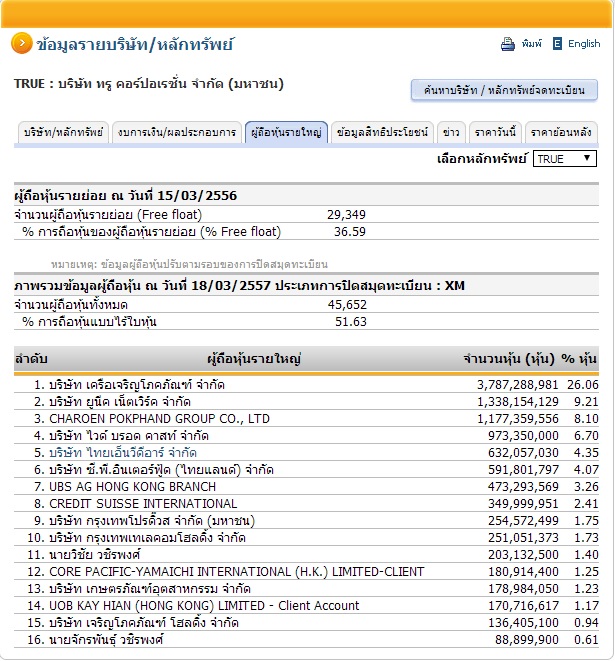Click the % Free float value 36.59
This screenshot has width=615, height=661.
coord(350,231)
